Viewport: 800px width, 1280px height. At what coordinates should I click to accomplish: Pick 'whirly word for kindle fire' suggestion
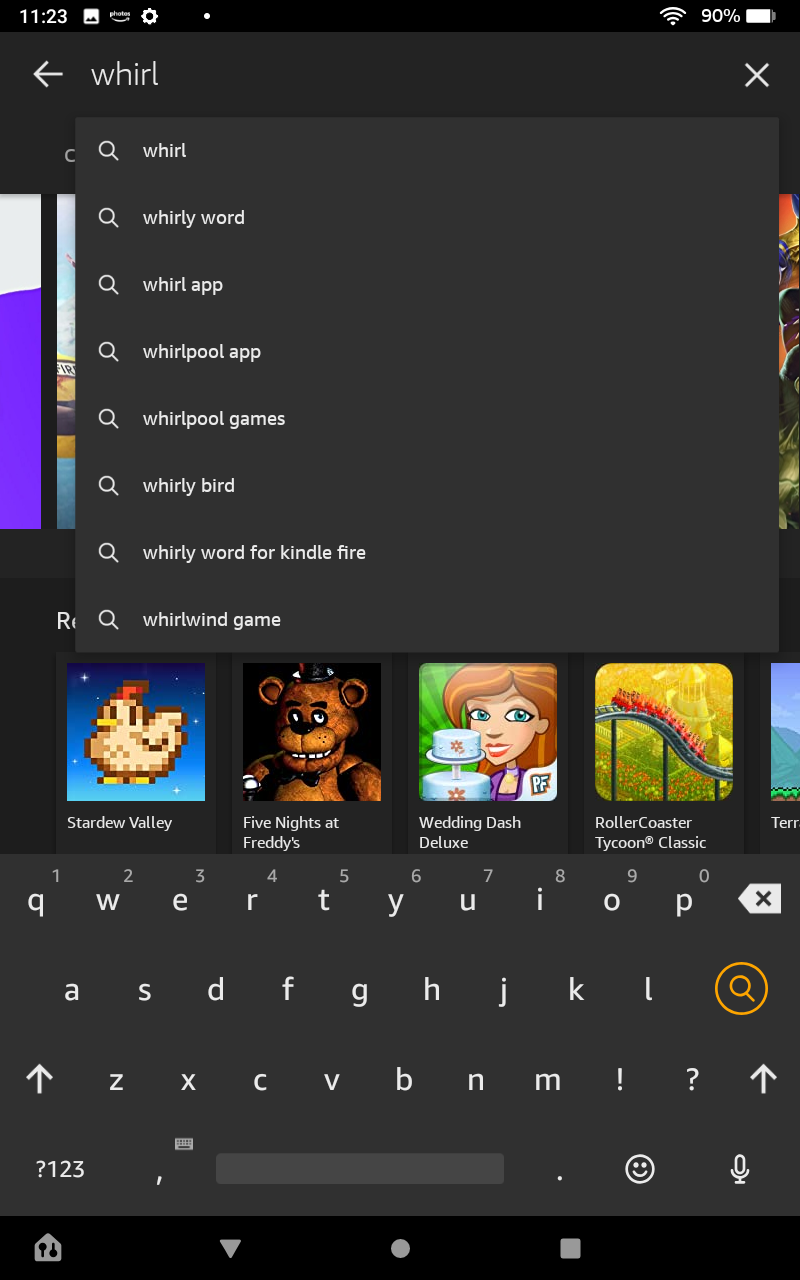click(427, 553)
